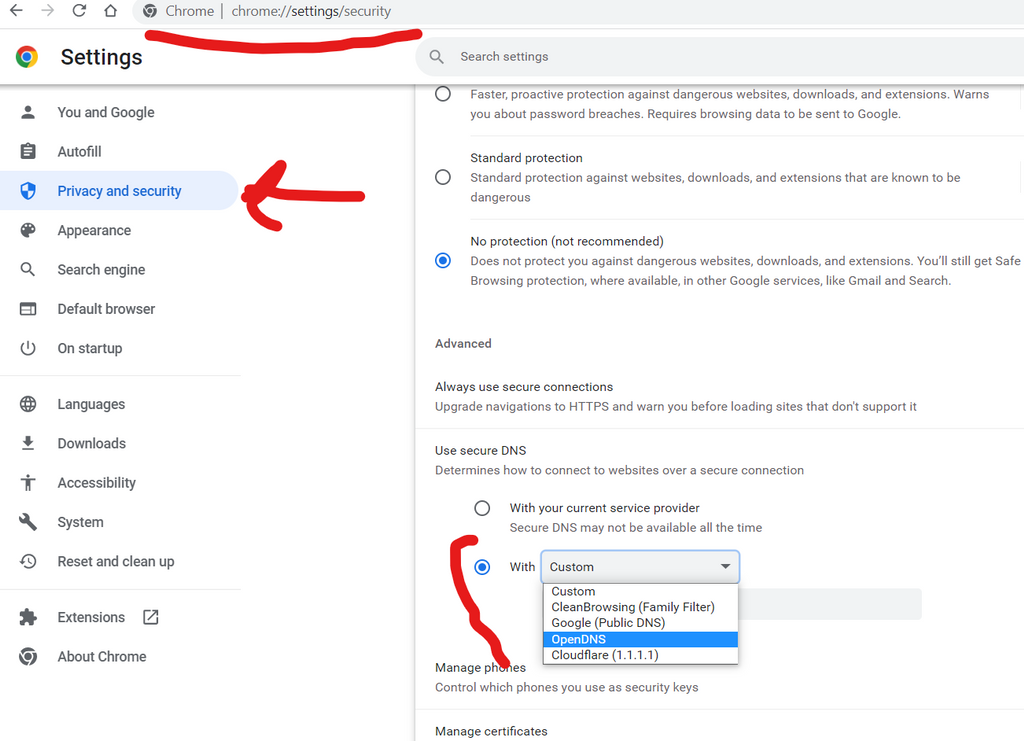Click the restore icon for Reset and clean up
The height and width of the screenshot is (741, 1024).
click(27, 561)
